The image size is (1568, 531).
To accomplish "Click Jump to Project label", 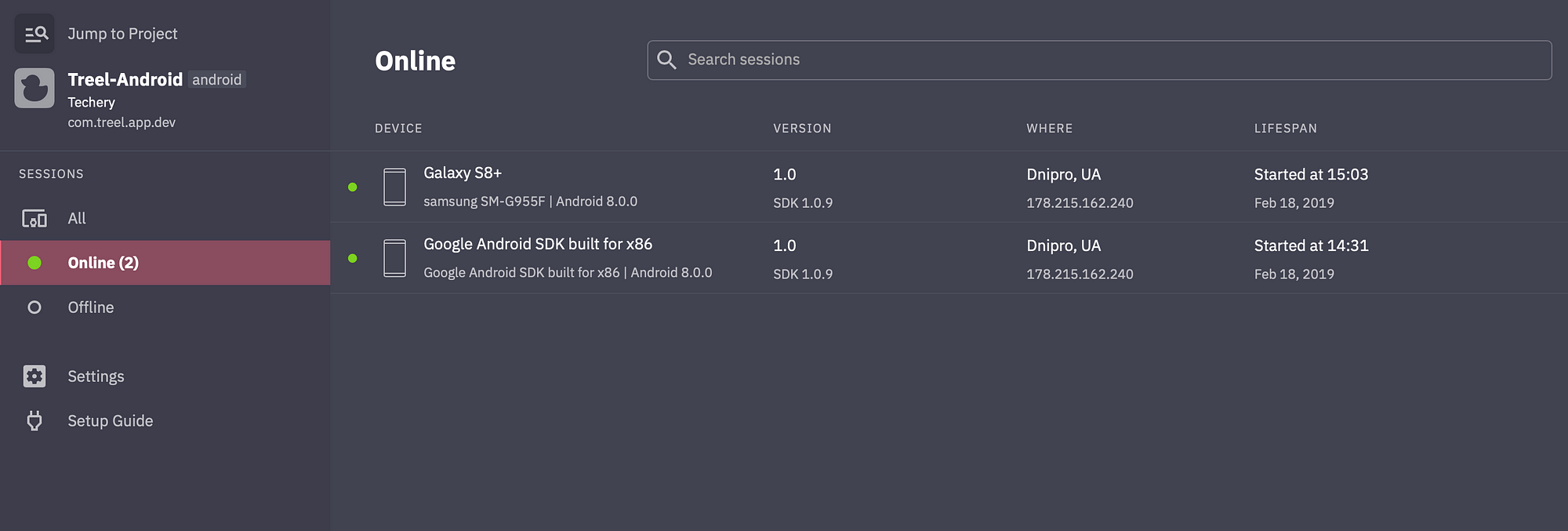I will 122,34.
